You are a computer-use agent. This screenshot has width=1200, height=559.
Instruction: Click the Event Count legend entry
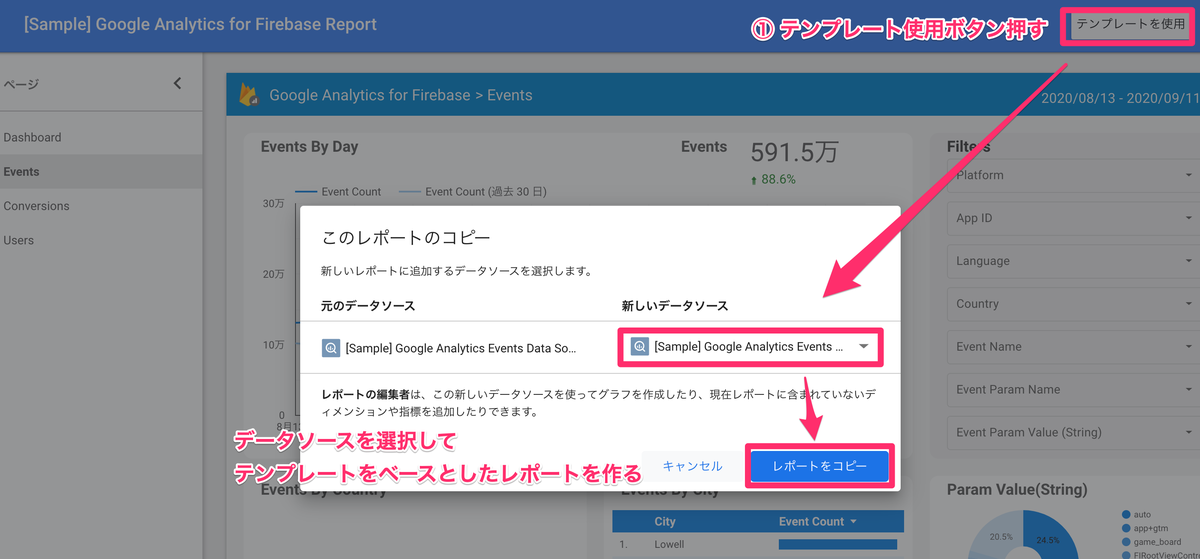click(x=338, y=192)
